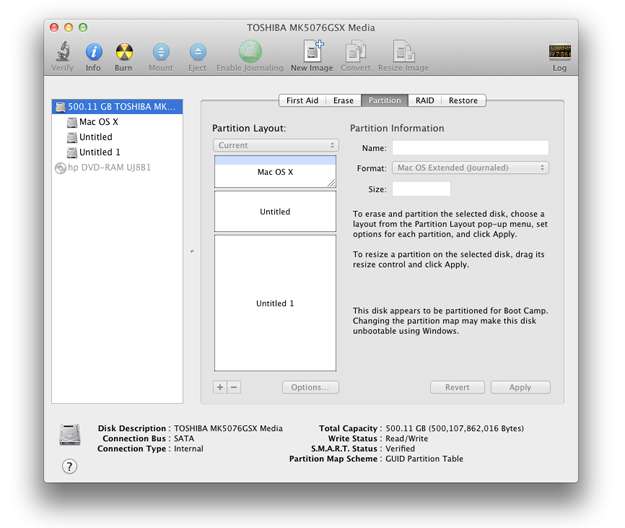
Task: Click the Enable Journaling icon
Action: click(x=249, y=52)
